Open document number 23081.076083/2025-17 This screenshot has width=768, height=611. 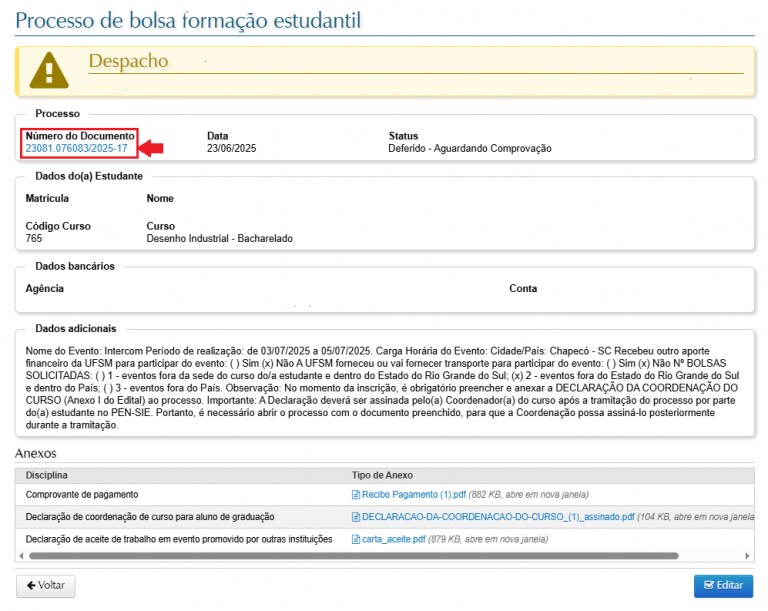(76, 149)
